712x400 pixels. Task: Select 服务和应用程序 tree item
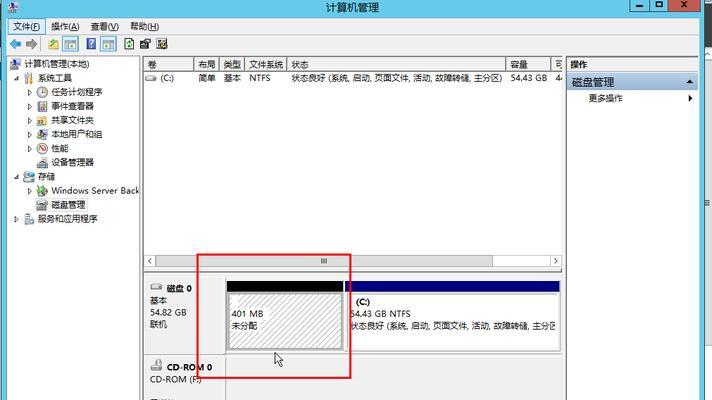click(67, 219)
